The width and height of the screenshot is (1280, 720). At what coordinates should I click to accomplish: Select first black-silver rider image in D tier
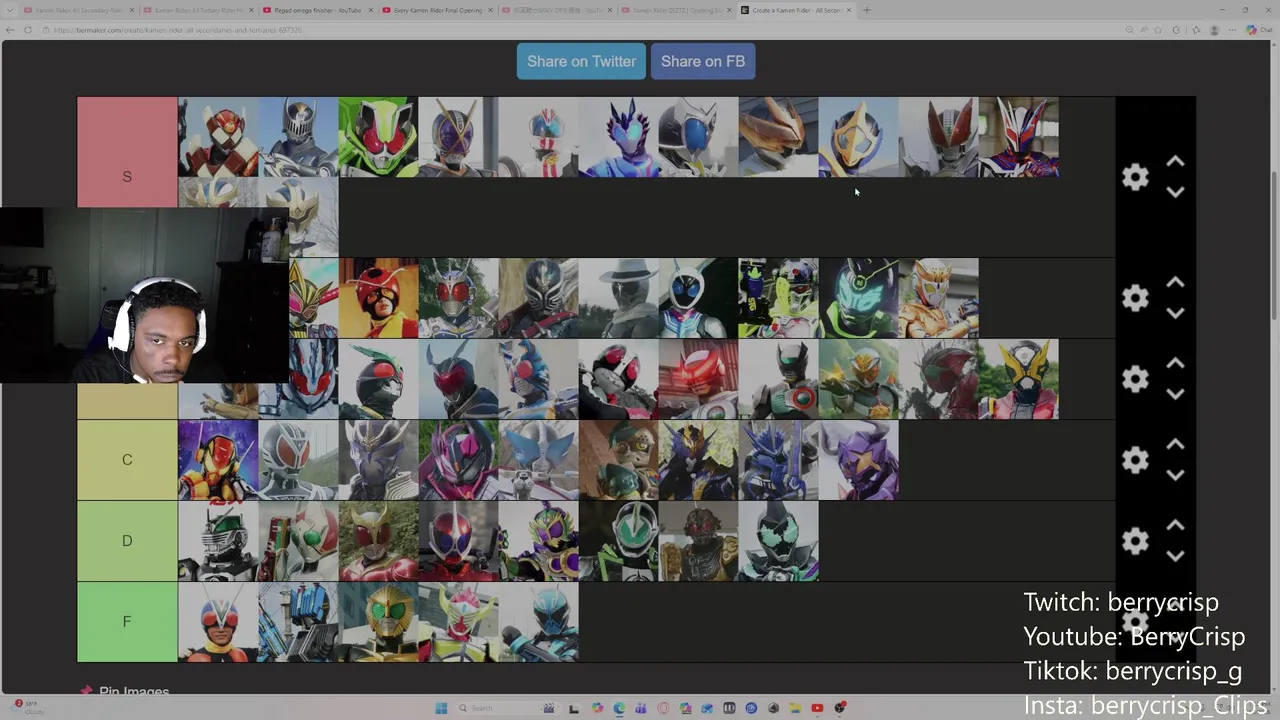218,541
